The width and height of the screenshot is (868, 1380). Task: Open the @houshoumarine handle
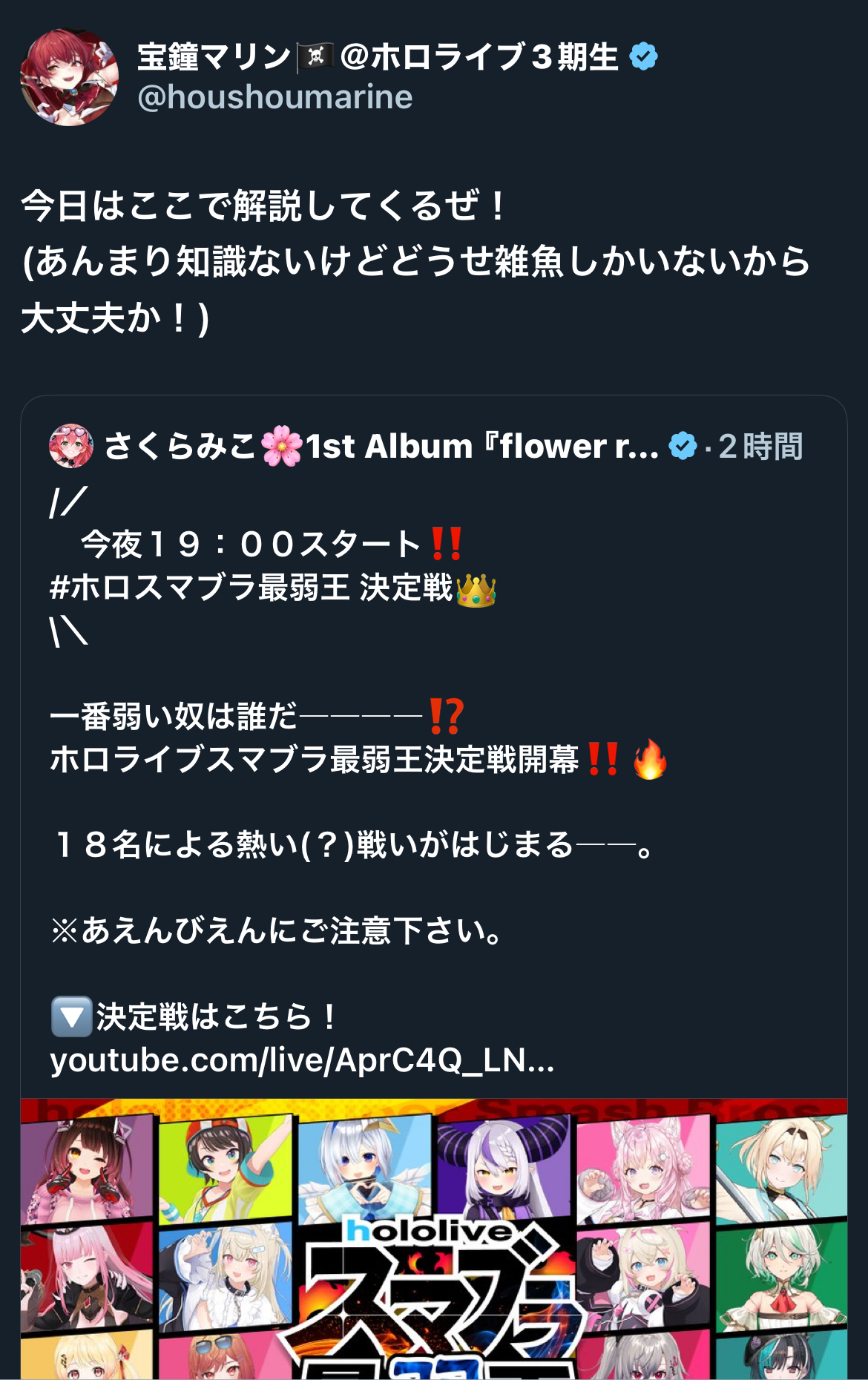tap(274, 97)
